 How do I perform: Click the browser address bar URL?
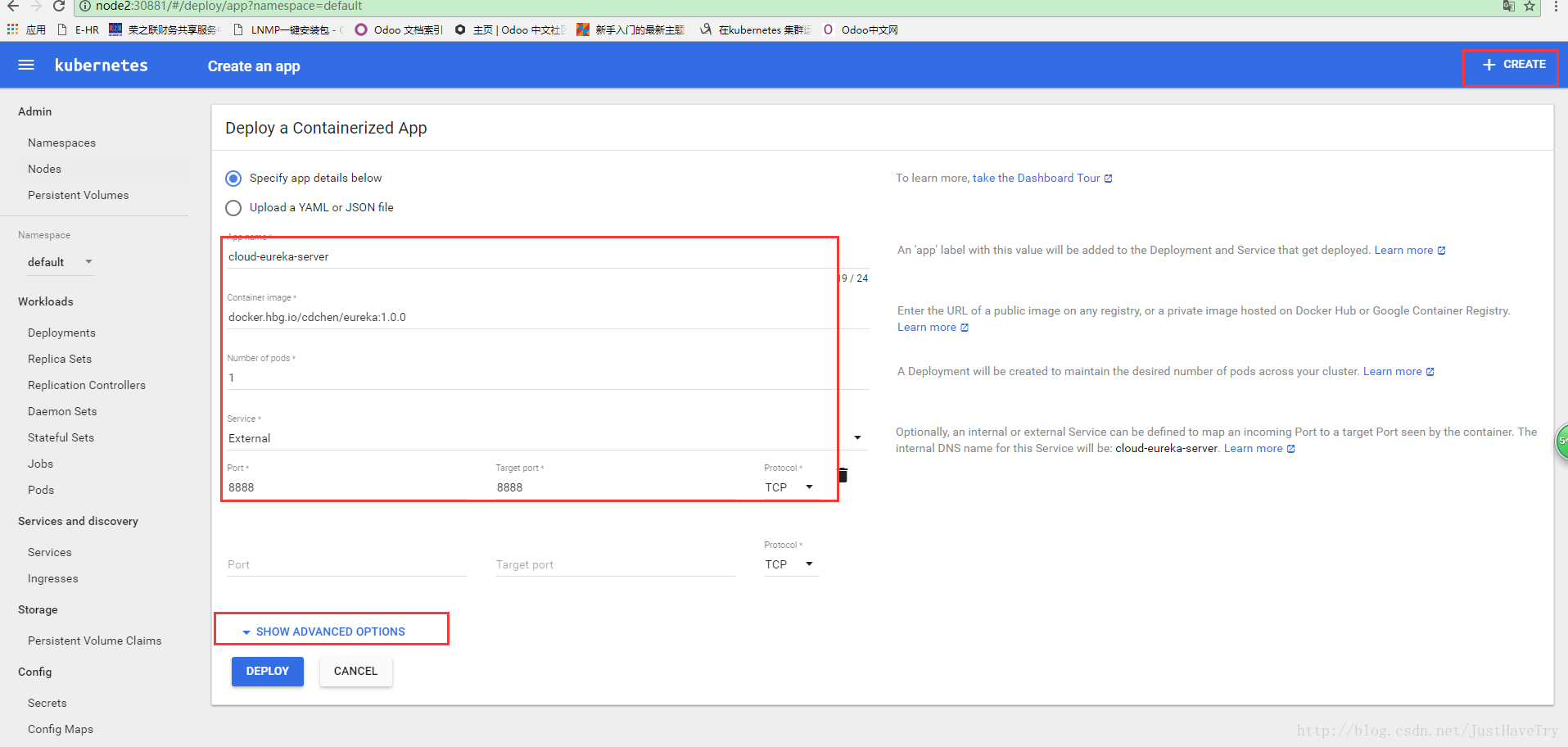coord(229,6)
